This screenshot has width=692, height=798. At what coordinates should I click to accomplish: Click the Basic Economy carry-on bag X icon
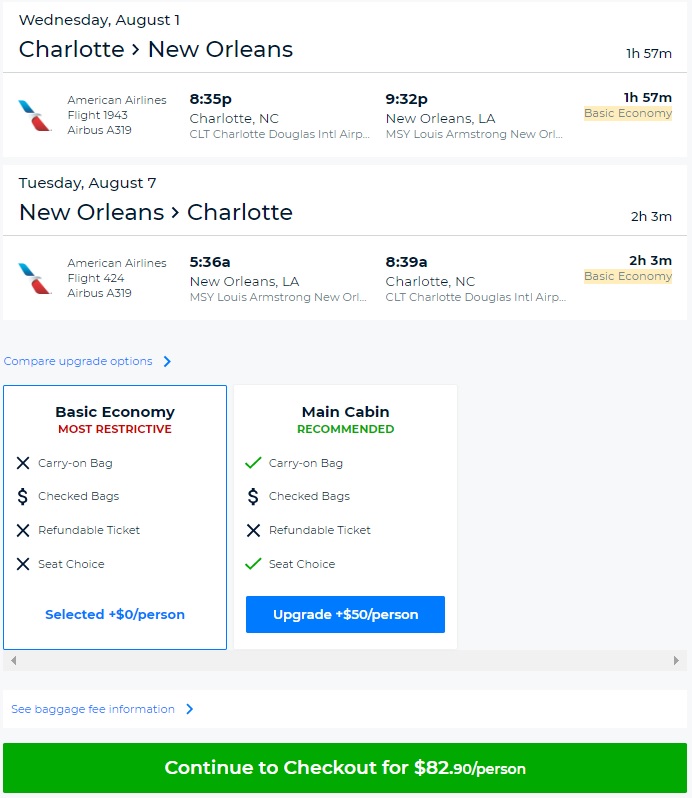point(23,463)
